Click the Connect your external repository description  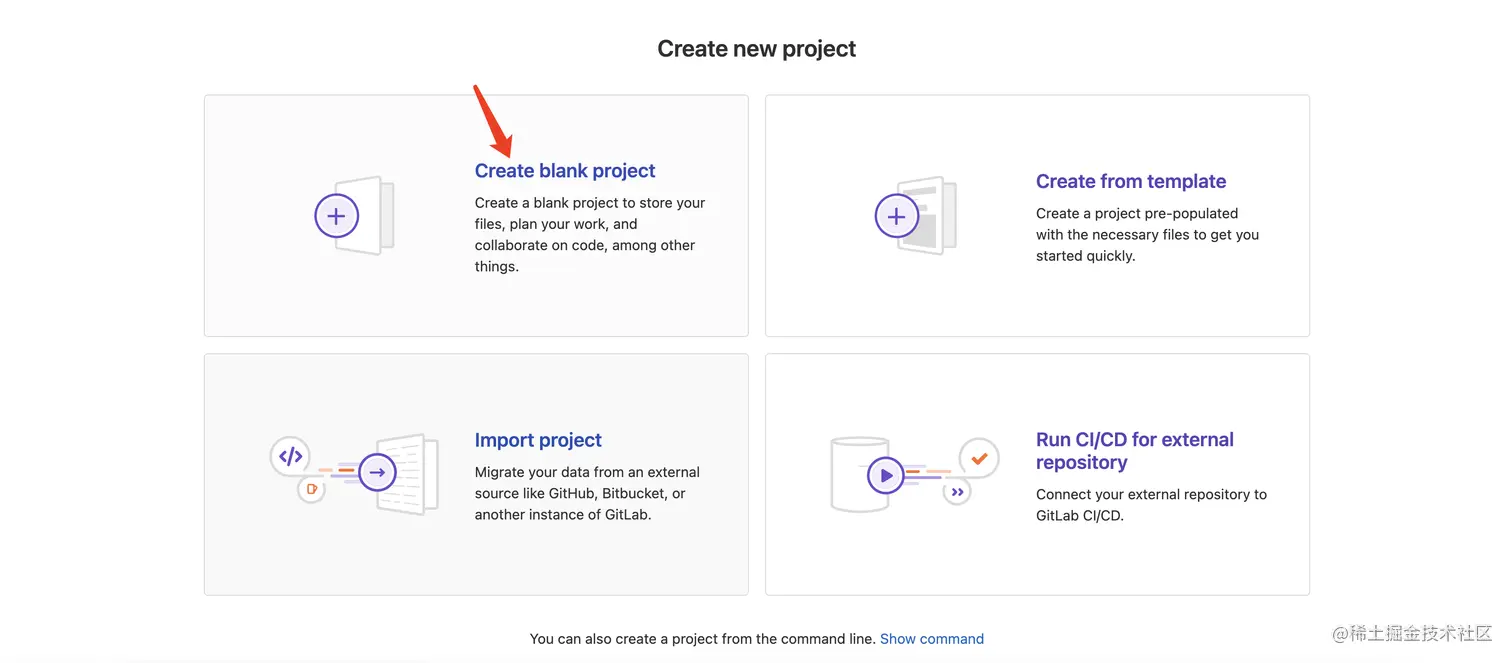pos(1150,505)
